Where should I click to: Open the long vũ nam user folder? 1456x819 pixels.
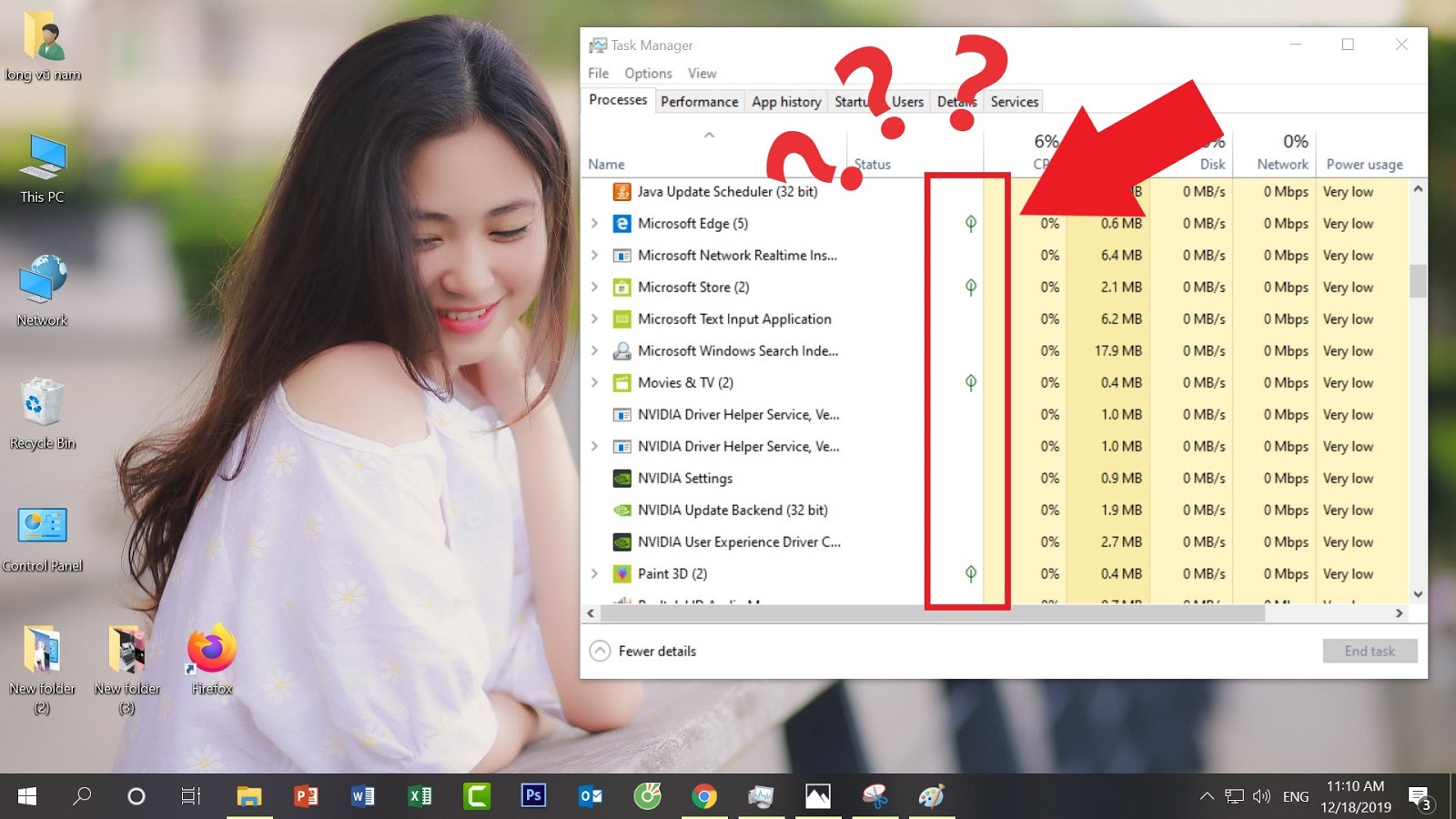point(43,45)
